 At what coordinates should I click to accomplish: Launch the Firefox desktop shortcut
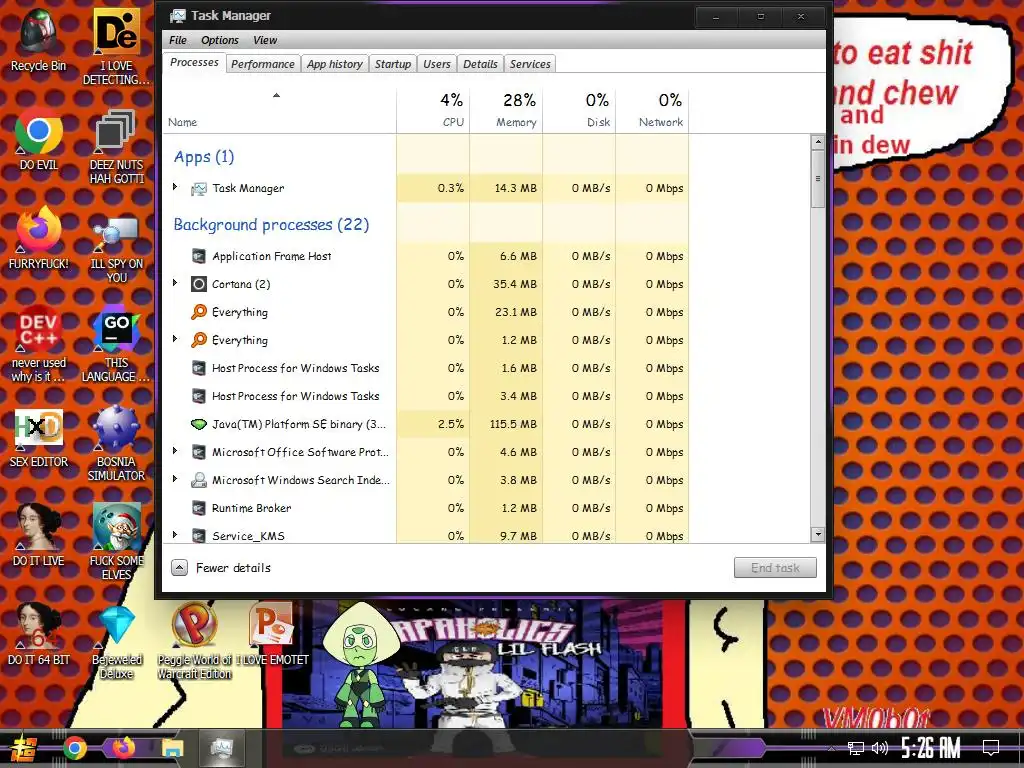click(x=39, y=238)
